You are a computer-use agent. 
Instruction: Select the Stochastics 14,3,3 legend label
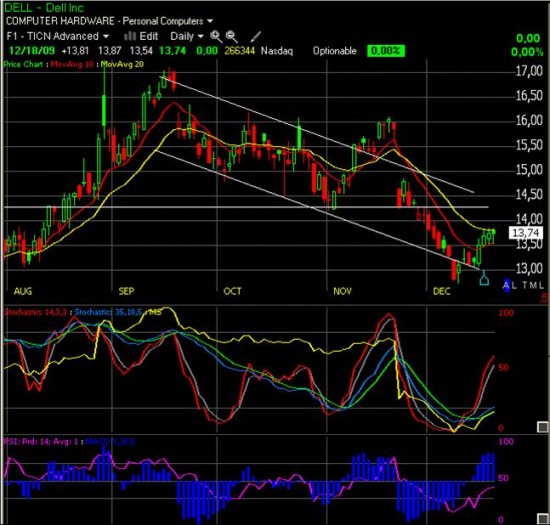coord(35,312)
